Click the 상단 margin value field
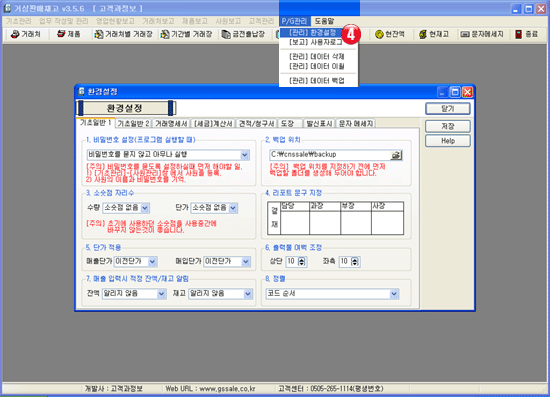Screen dimensions: 550x397 tap(292, 262)
